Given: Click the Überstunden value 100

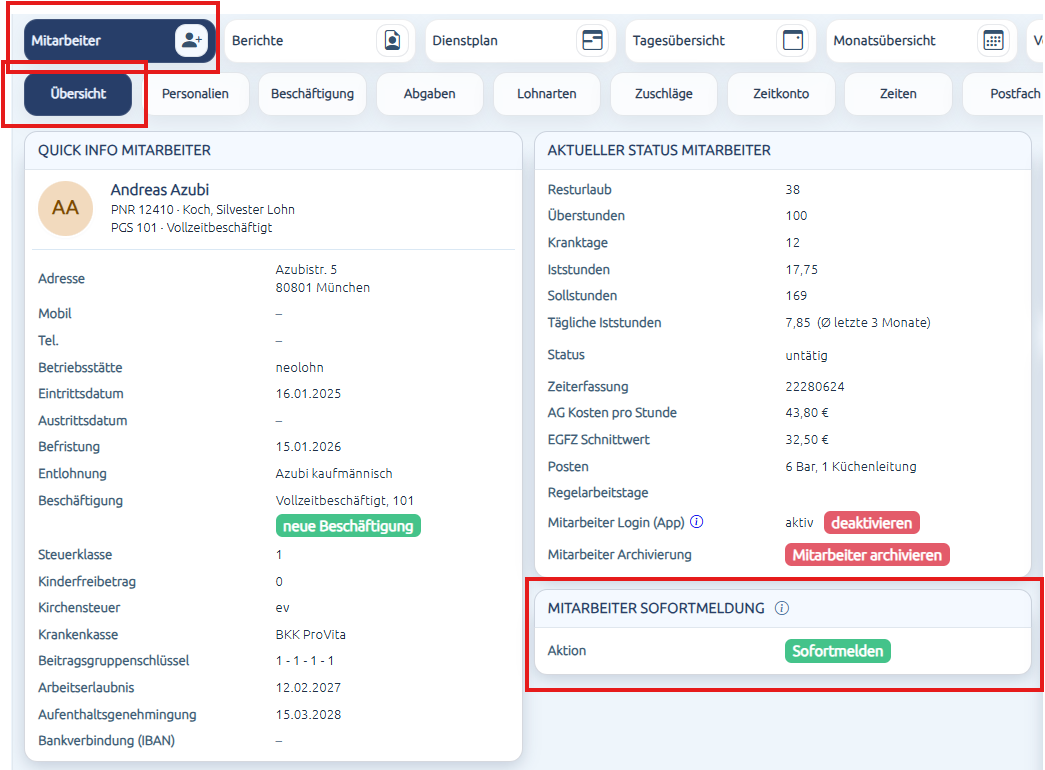Looking at the screenshot, I should click(796, 215).
